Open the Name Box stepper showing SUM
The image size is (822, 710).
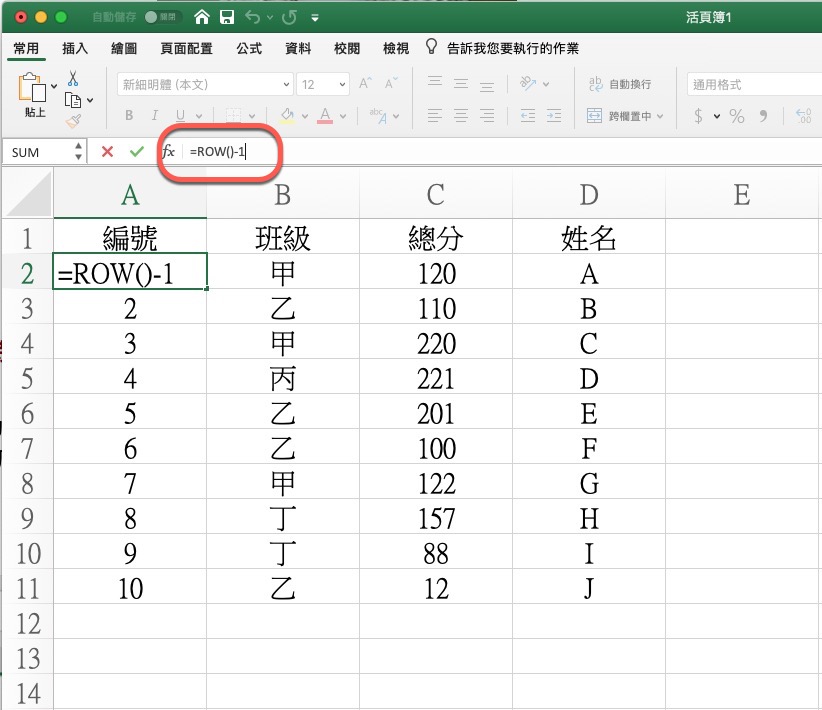click(x=79, y=152)
